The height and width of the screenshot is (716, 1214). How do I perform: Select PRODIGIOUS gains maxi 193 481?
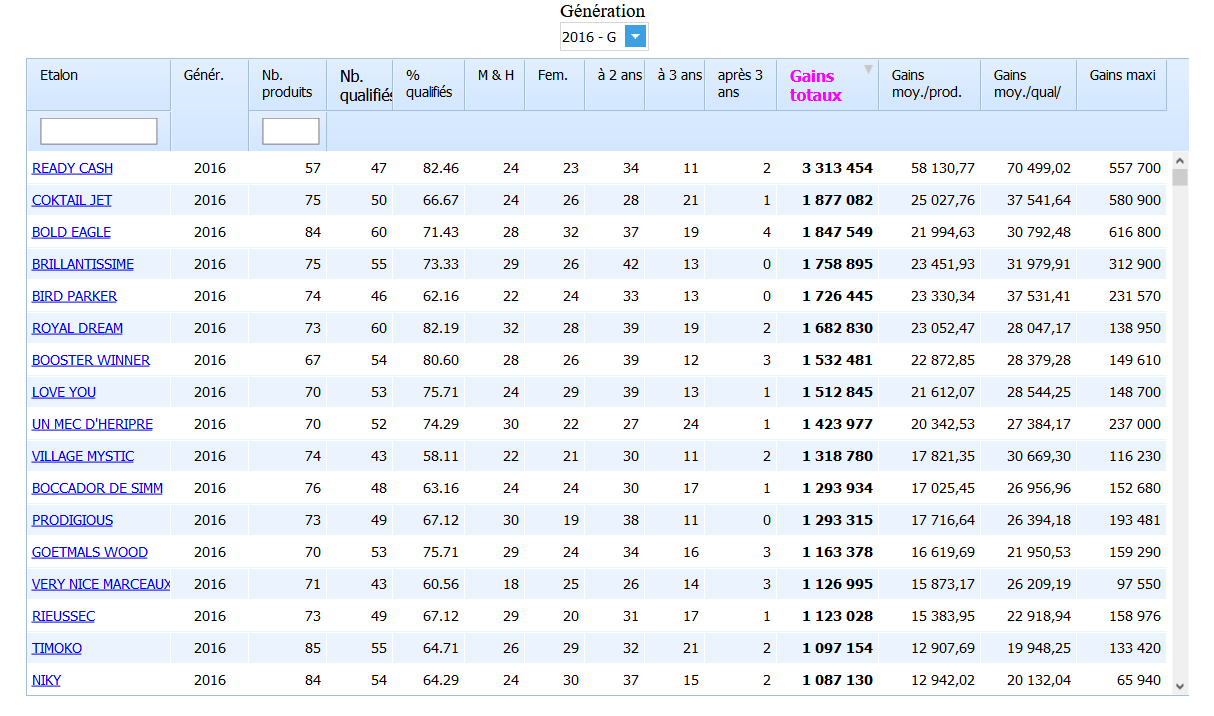pyautogui.click(x=1135, y=520)
